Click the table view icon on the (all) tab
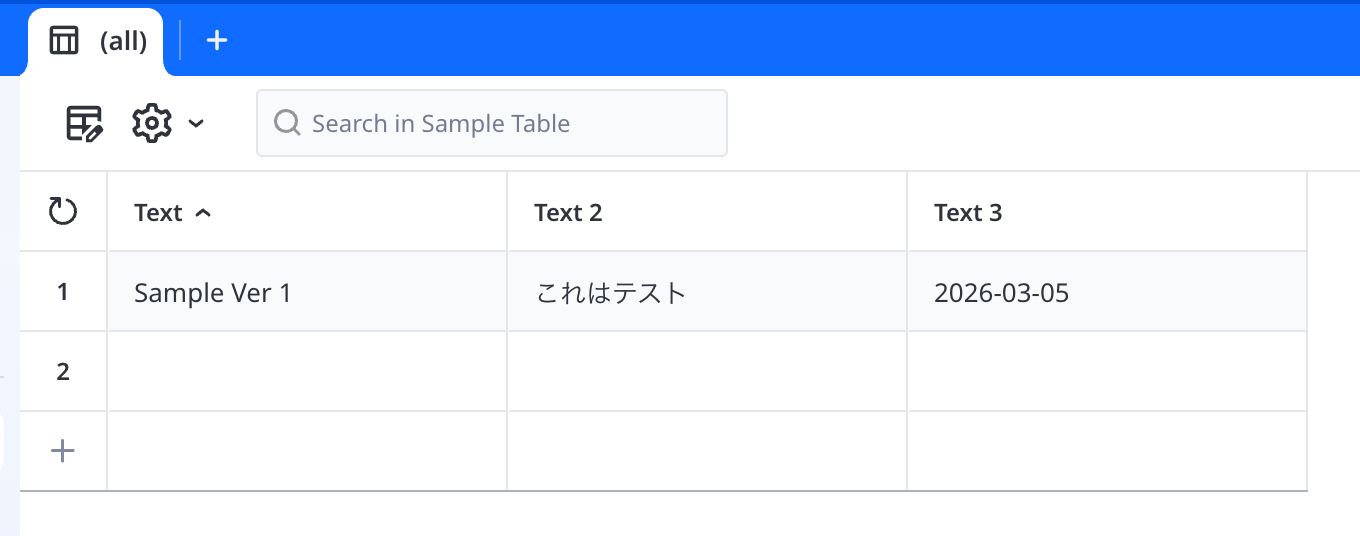 64,41
